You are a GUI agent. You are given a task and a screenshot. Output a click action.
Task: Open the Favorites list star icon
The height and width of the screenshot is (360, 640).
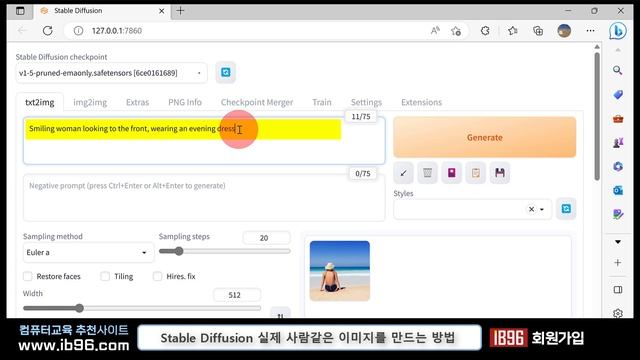(513, 31)
